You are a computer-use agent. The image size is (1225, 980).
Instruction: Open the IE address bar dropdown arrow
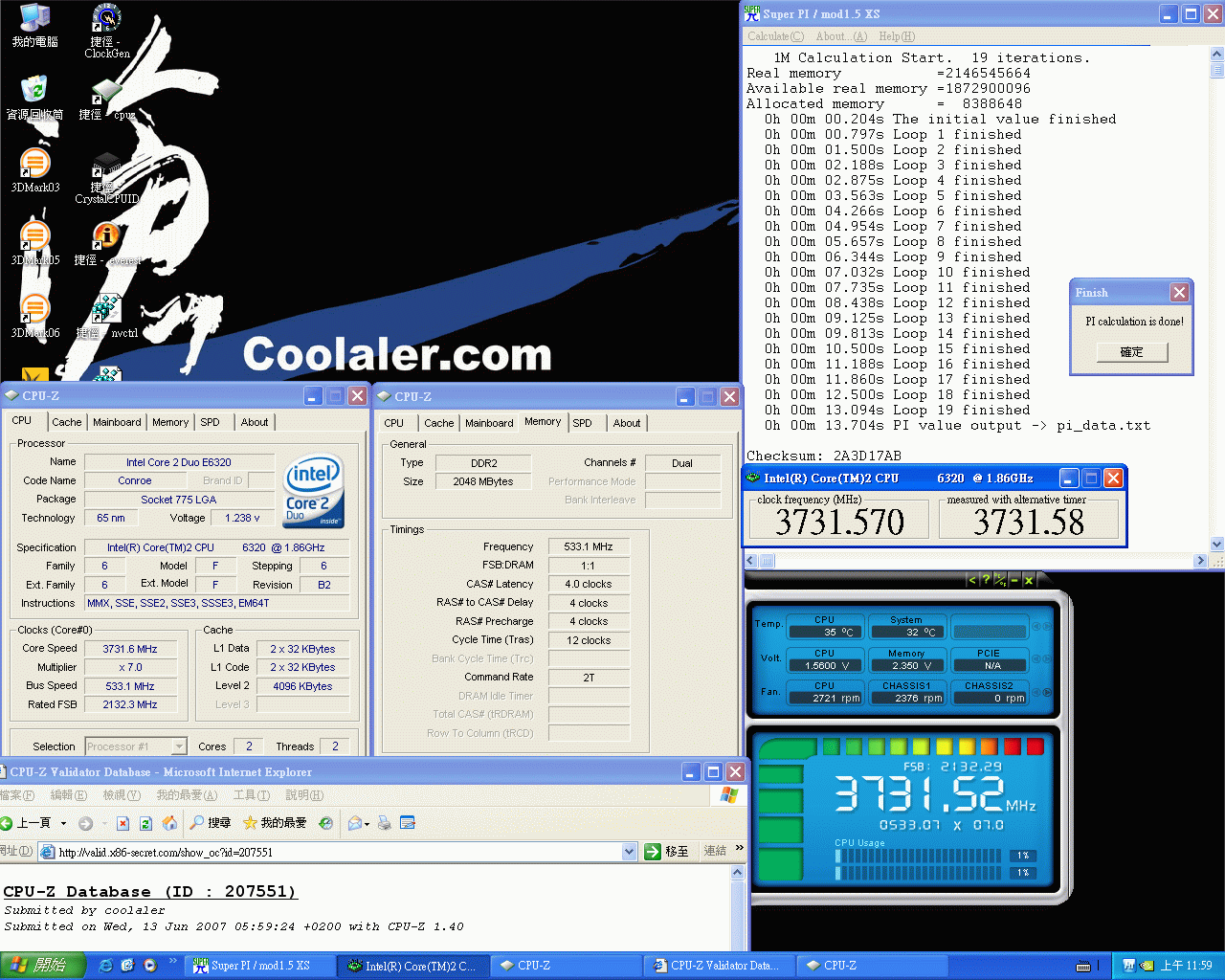629,852
